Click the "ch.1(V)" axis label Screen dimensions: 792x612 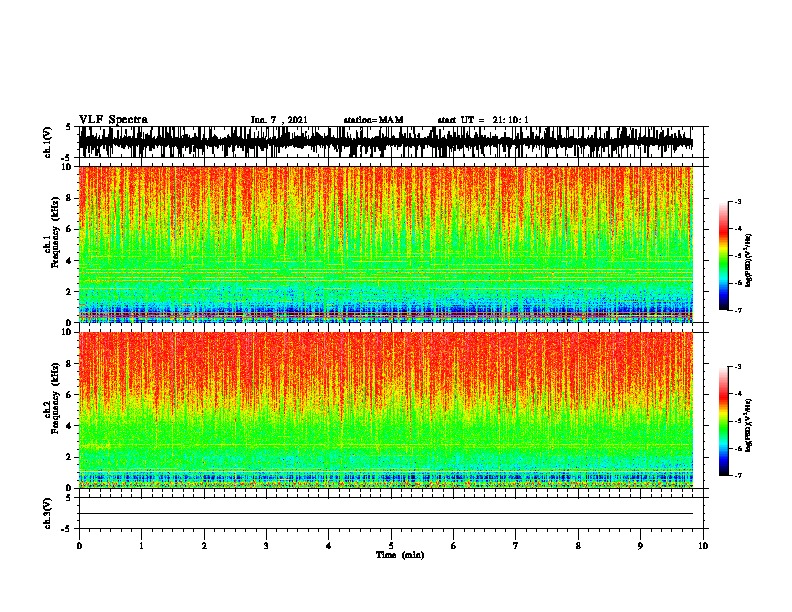[x=47, y=142]
